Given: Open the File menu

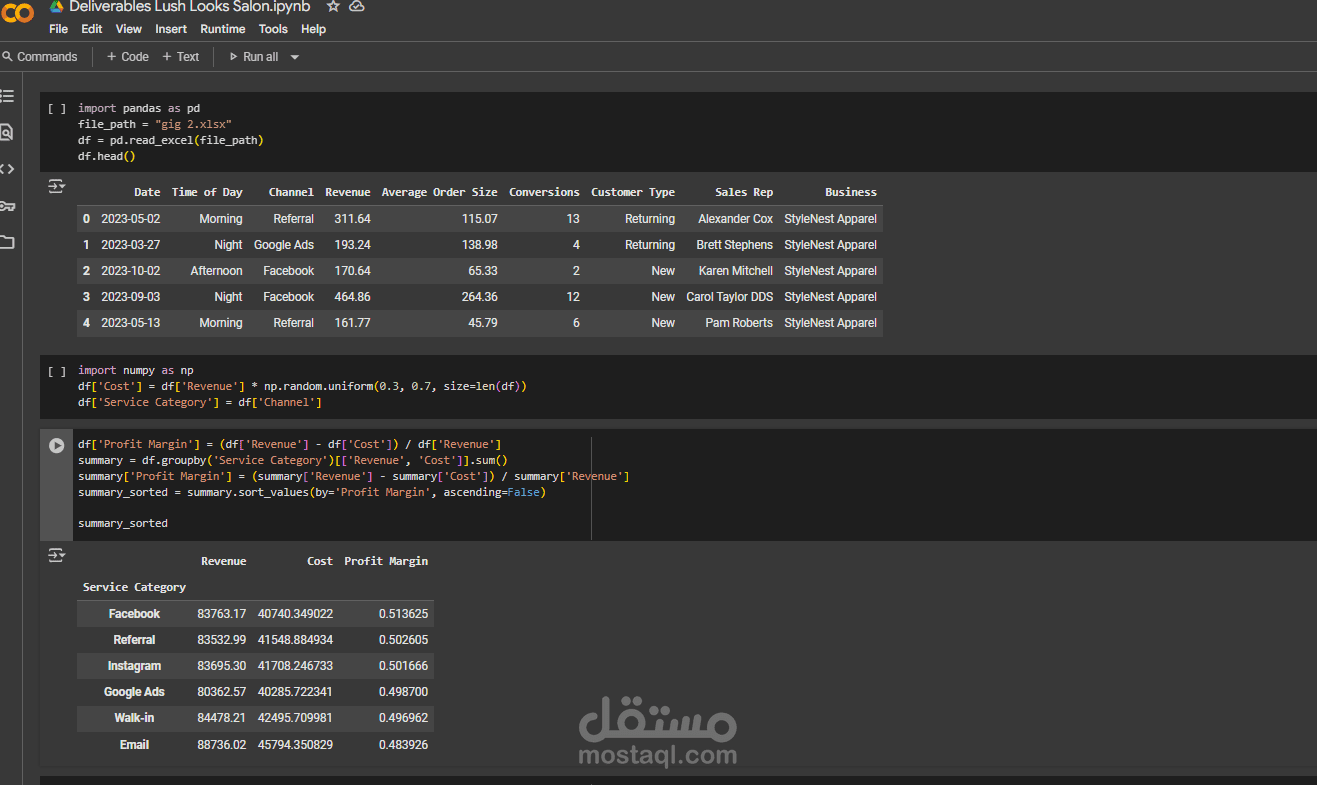Looking at the screenshot, I should 59,29.
